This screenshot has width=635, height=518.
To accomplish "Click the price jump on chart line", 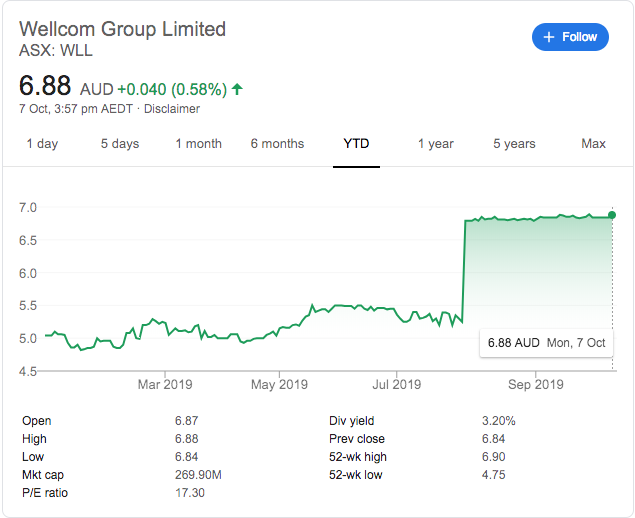I will (464, 270).
